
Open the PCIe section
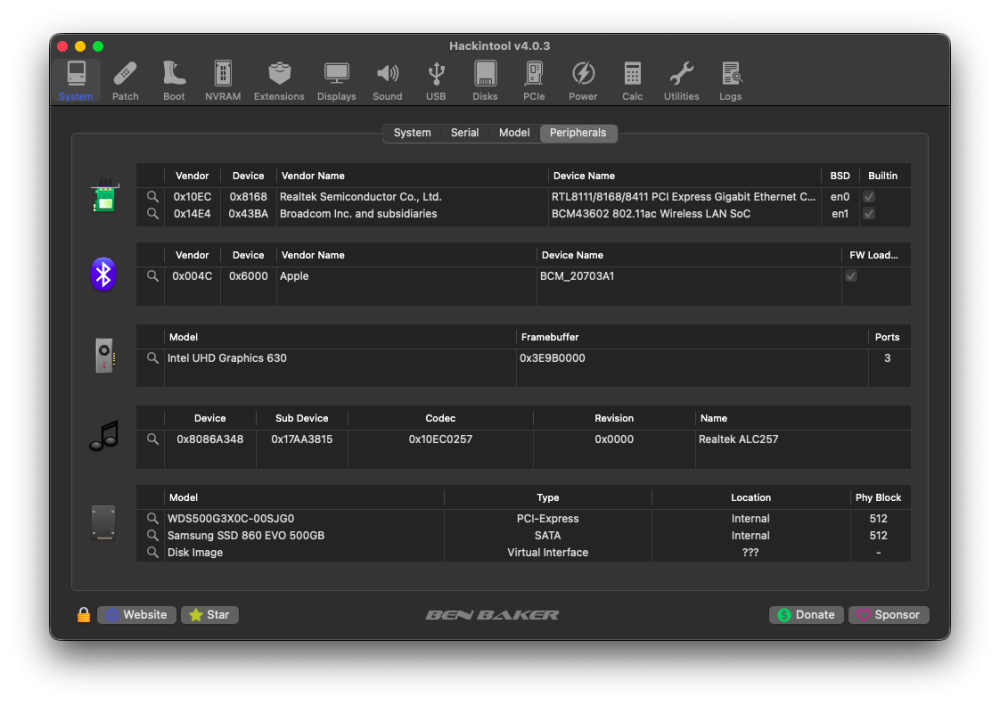534,80
